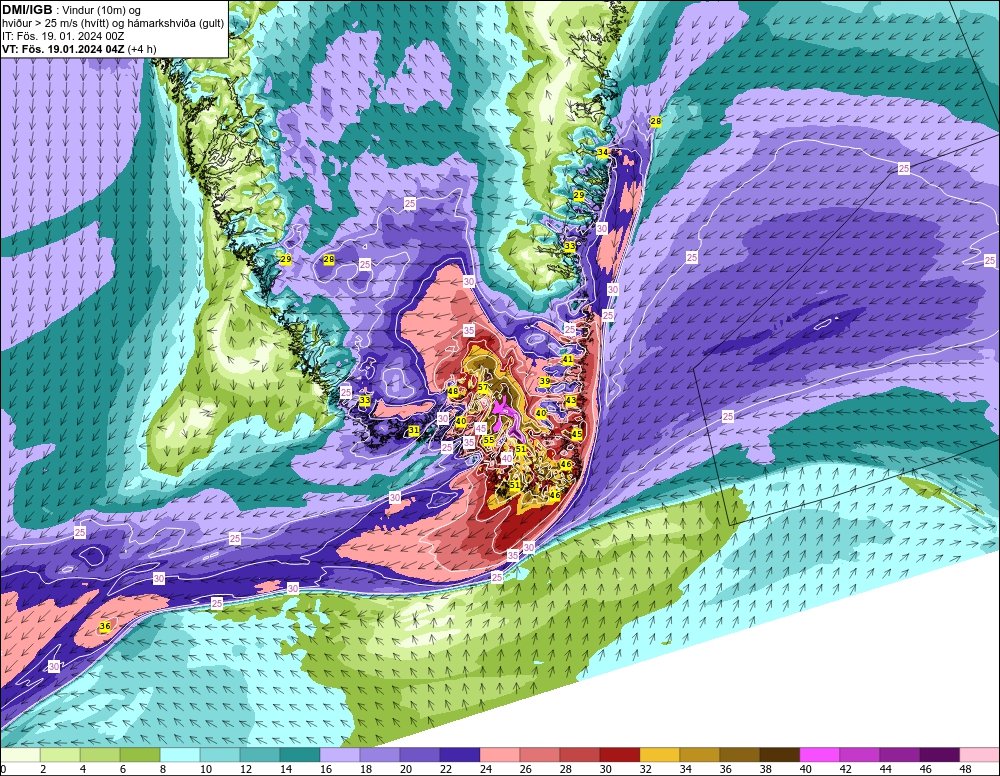This screenshot has height=776, width=1000.
Task: Click the 44 tick on the color scale
Action: (x=885, y=770)
